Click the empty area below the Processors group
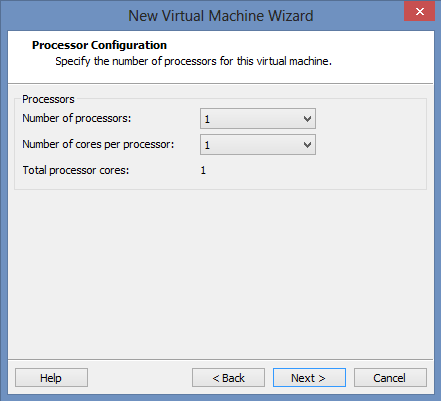This screenshot has width=441, height=401. pos(221,273)
